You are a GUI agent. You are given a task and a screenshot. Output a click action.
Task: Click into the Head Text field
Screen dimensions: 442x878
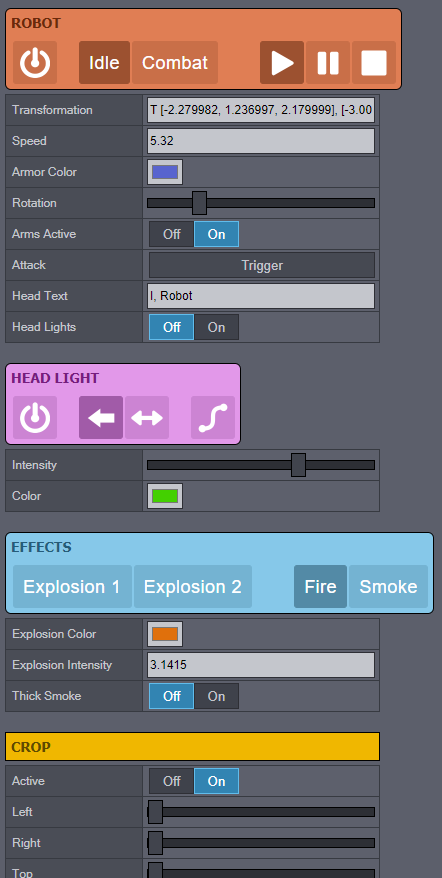261,296
